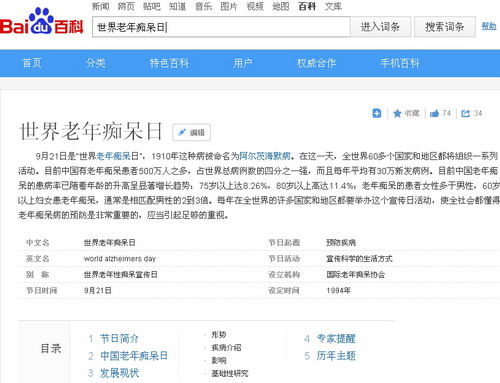Jump to subsection 影响

pyautogui.click(x=219, y=361)
